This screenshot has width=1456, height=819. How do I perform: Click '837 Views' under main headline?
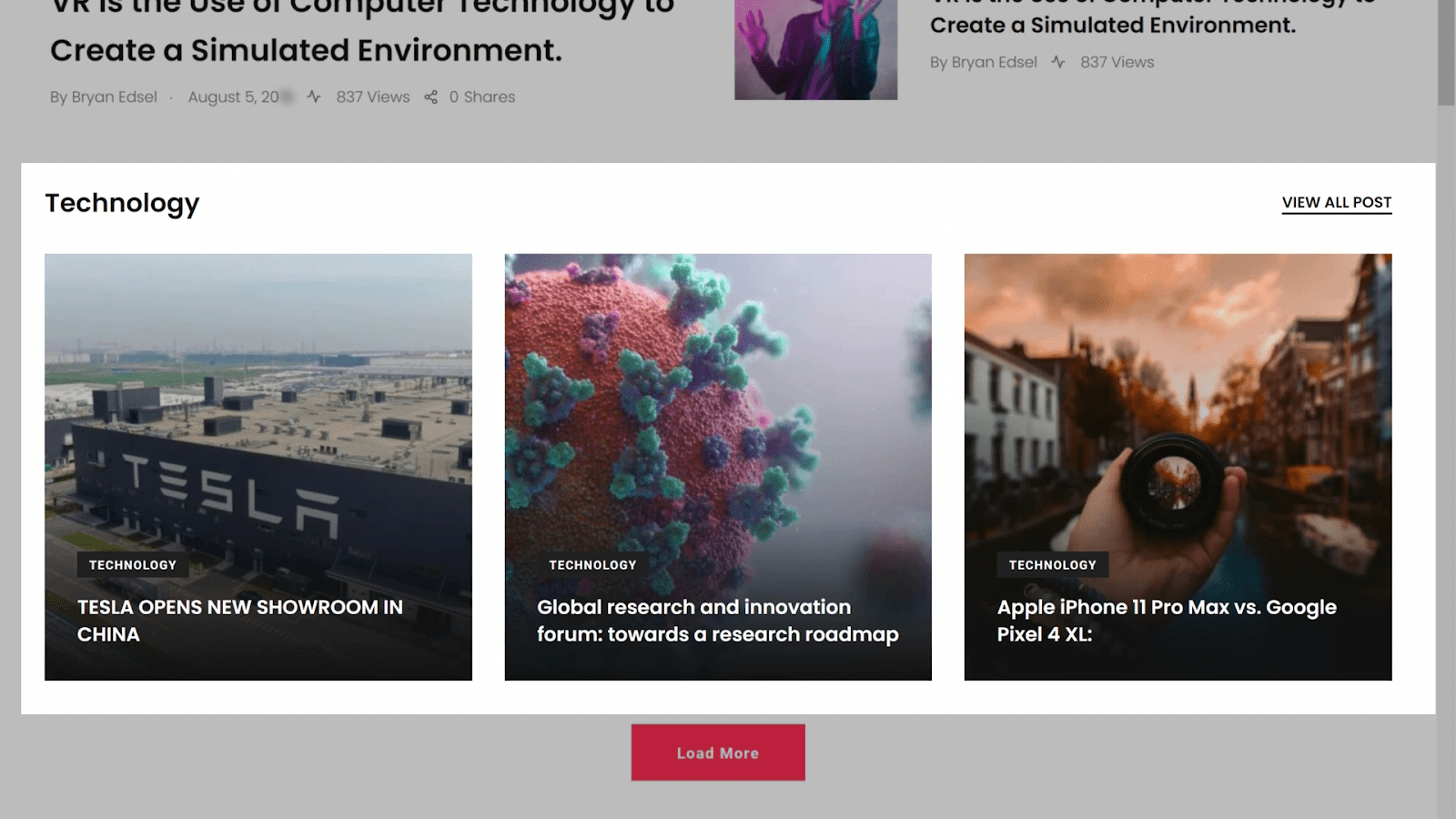(373, 96)
